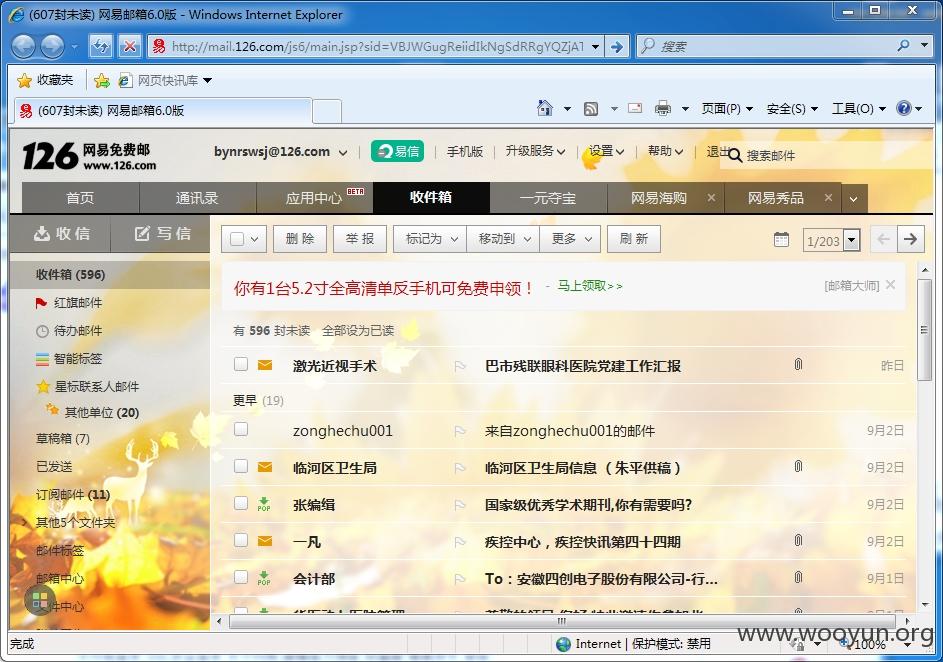Click the vertical scrollbar thumb of mail list
Screen dimensions: 943x662
point(924,329)
